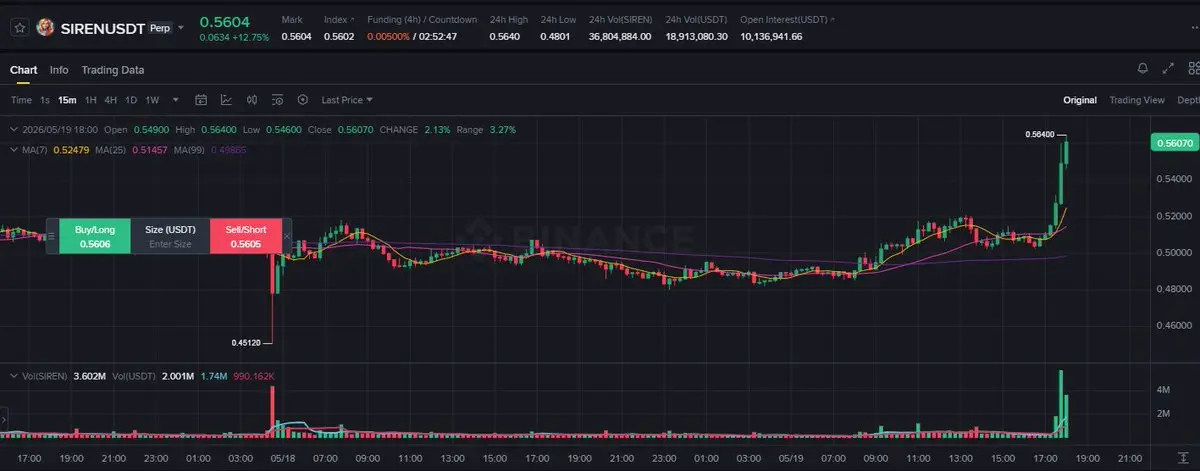Open the technical indicators line-chart icon

(x=226, y=100)
